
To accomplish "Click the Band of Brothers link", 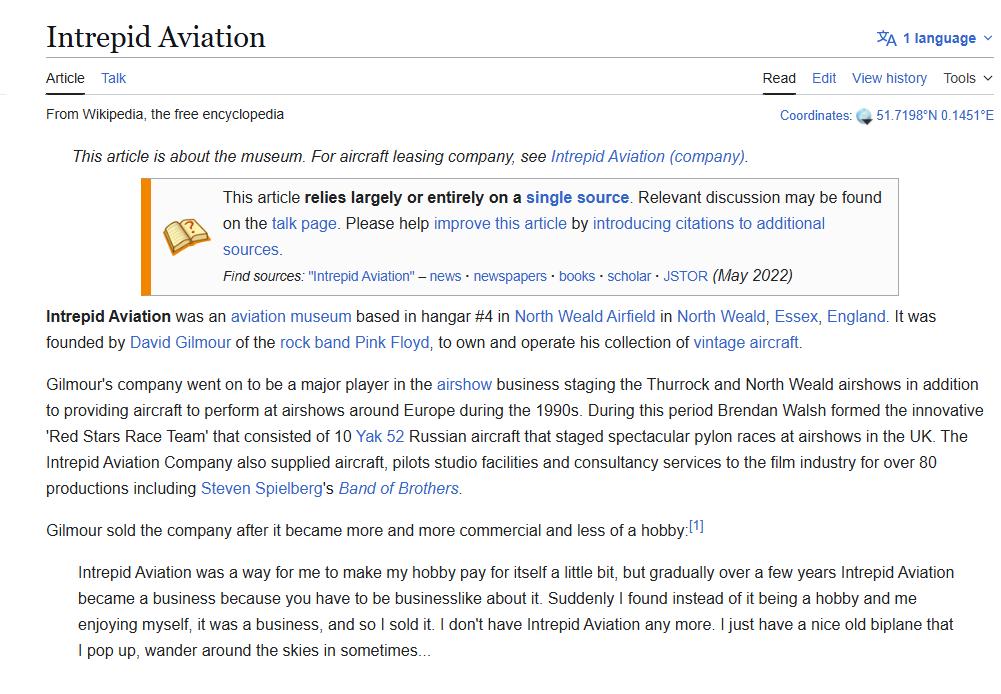I will [x=399, y=488].
